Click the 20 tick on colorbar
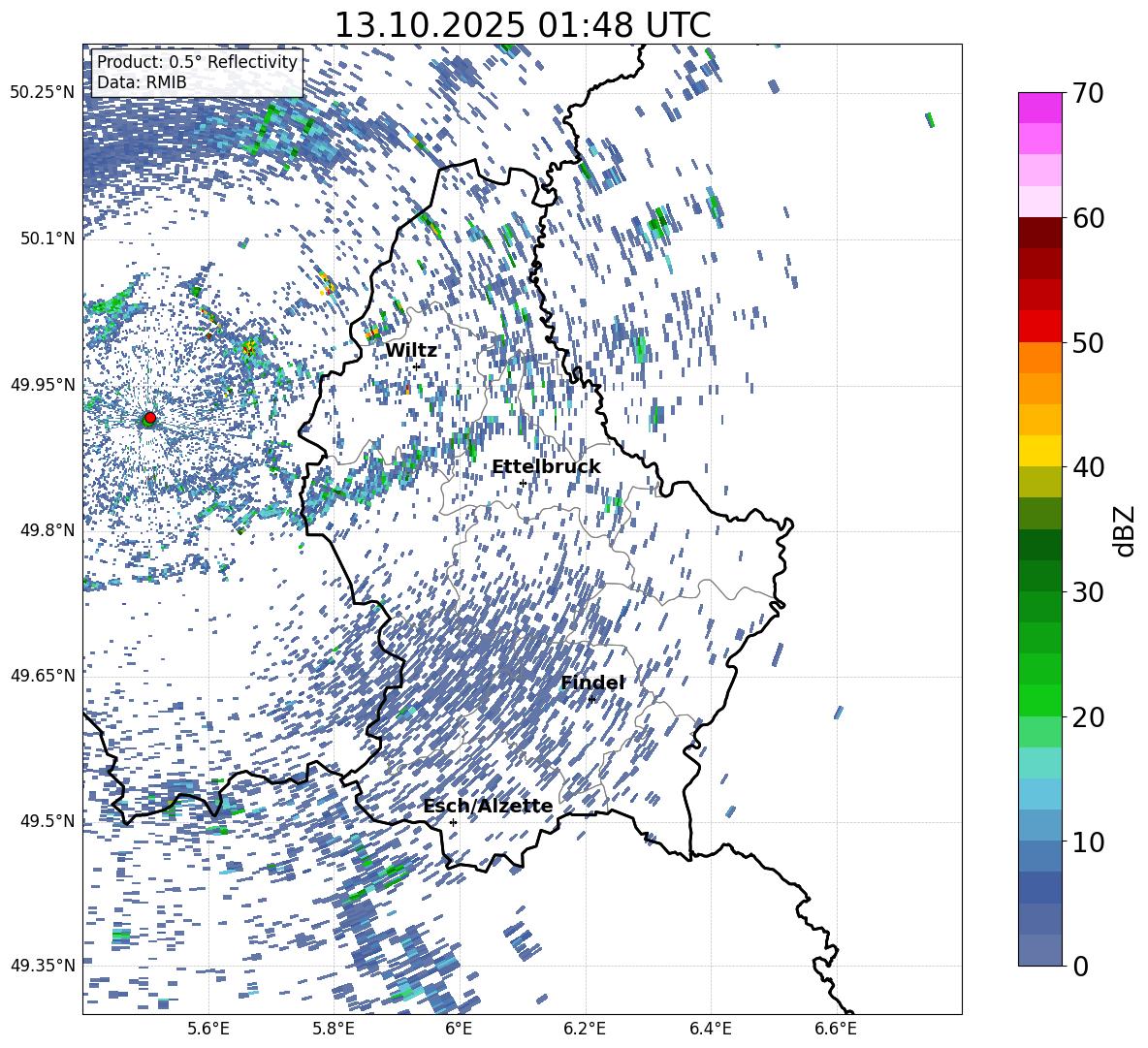 tap(1089, 716)
